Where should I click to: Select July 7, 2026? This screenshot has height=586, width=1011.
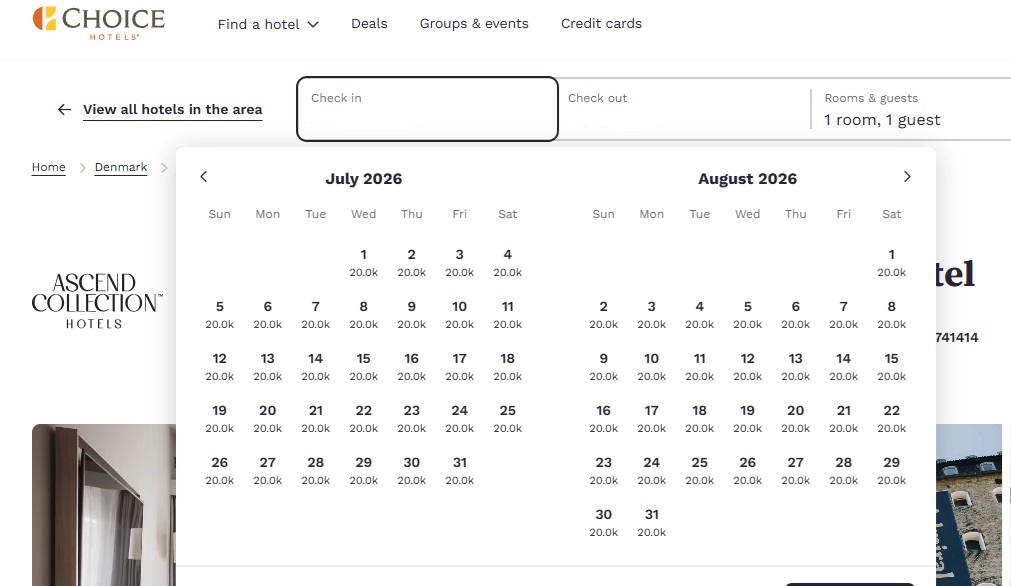tap(315, 315)
